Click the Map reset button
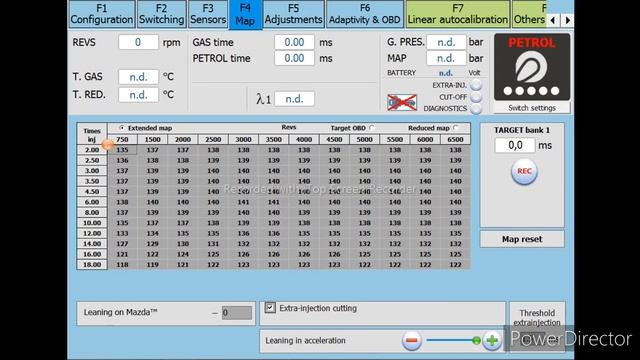This screenshot has height=360, width=640. point(522,239)
